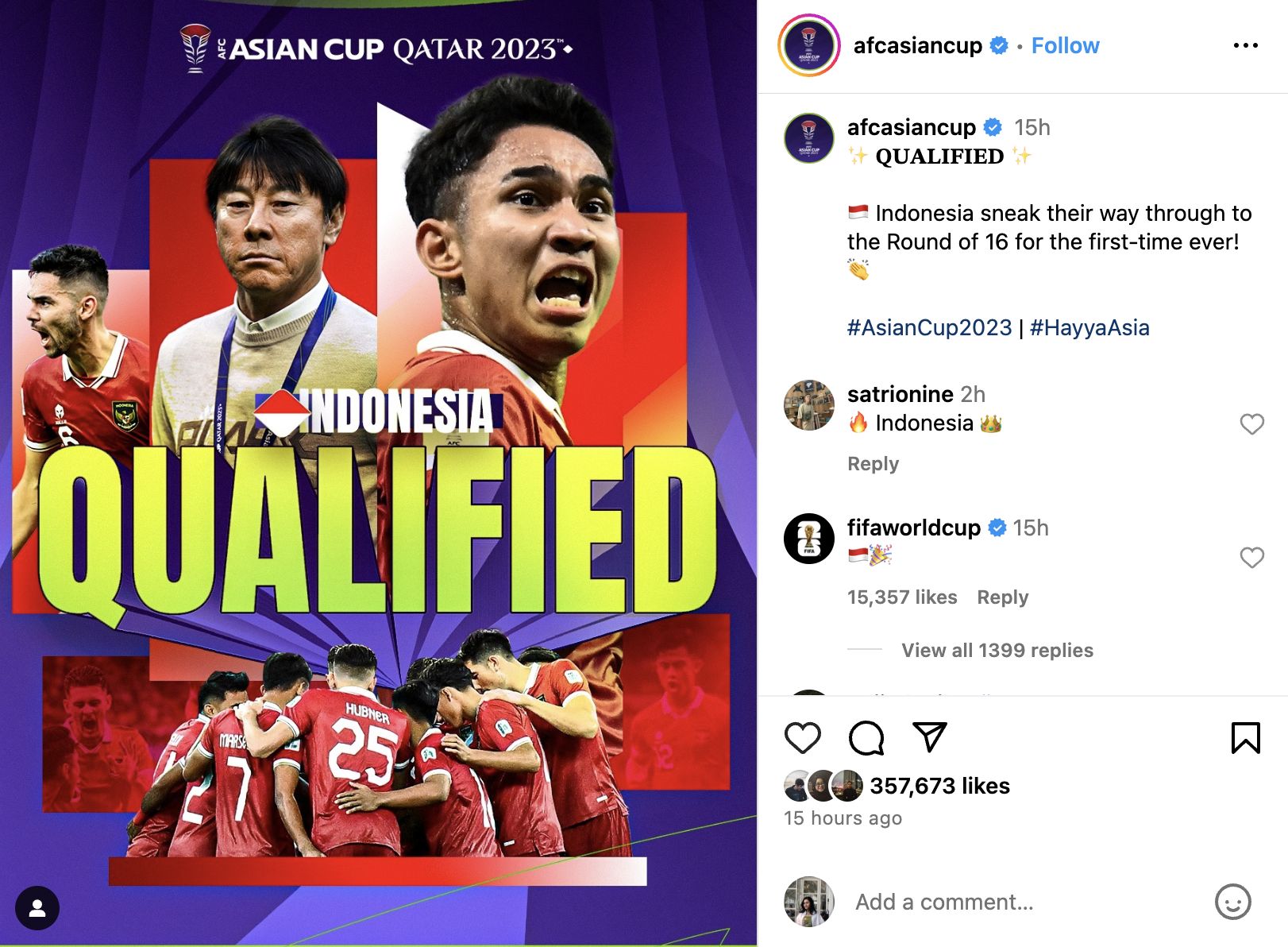Reply to the fifaworldcup comment
The height and width of the screenshot is (947, 1288).
coord(1002,597)
